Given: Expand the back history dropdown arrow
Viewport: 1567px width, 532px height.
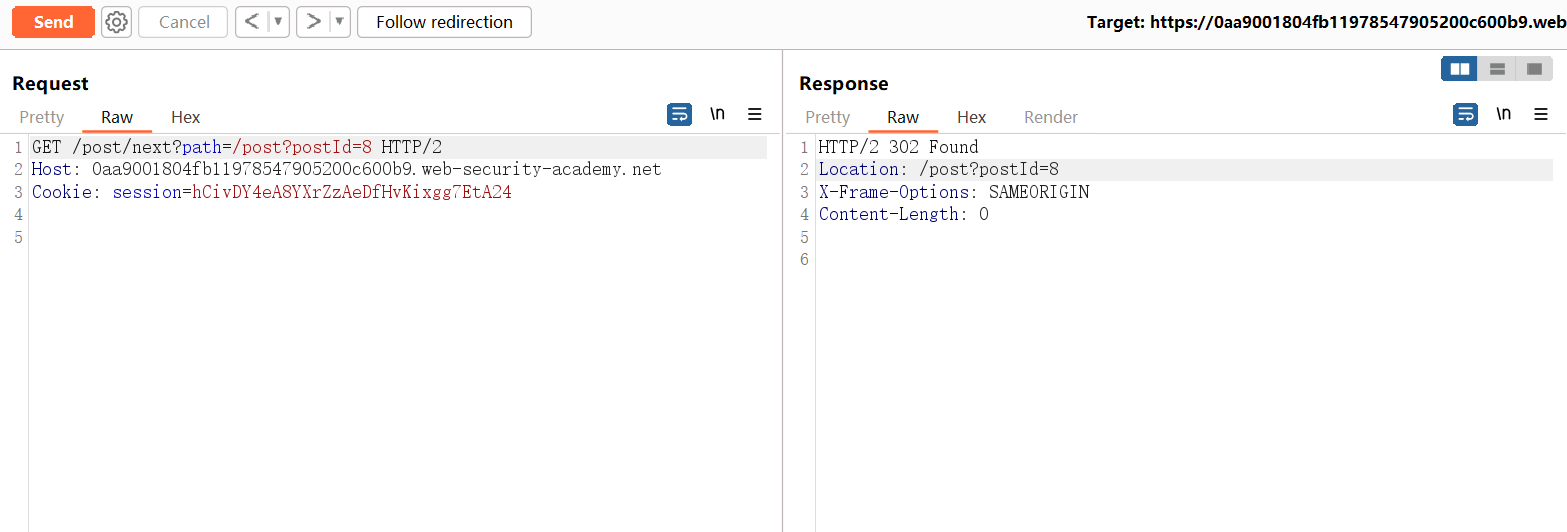Looking at the screenshot, I should point(278,22).
